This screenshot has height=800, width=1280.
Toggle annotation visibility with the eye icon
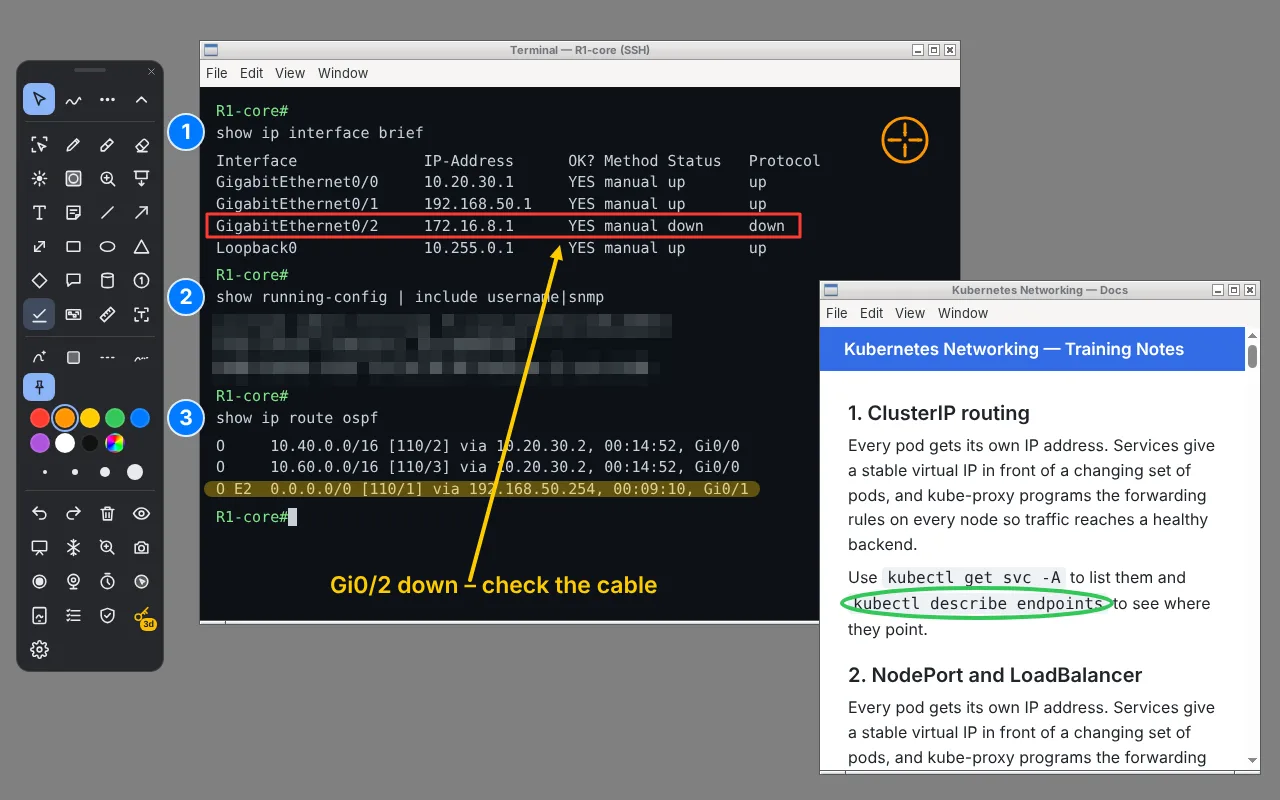click(x=141, y=513)
